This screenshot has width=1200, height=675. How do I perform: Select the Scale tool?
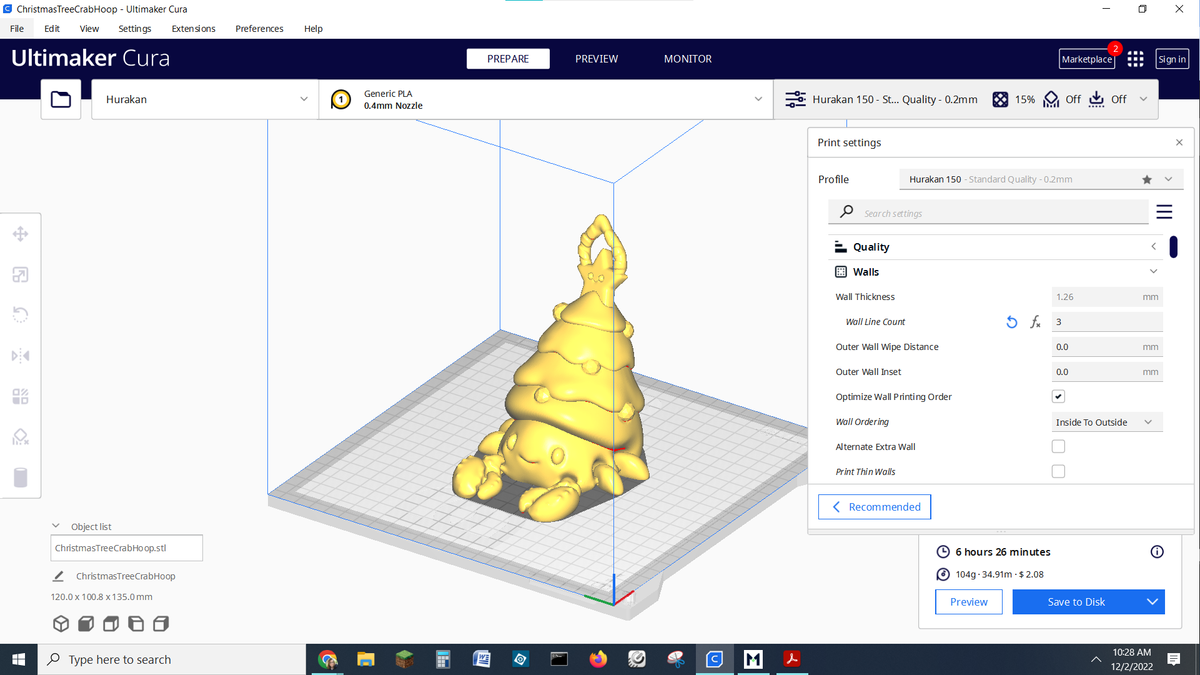coord(20,274)
